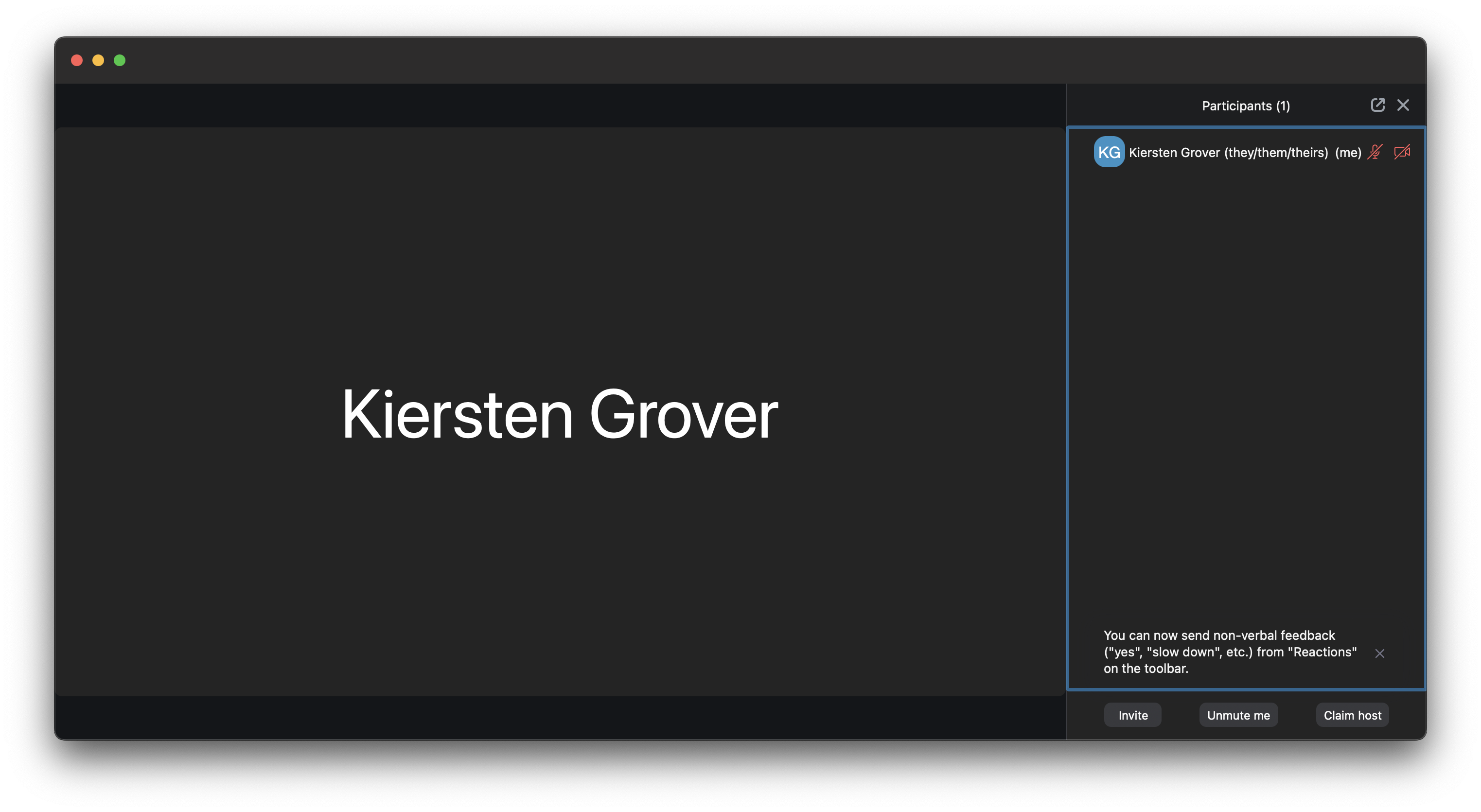1481x812 pixels.
Task: Select Kiersten Grover name in participant list
Action: pos(1174,152)
